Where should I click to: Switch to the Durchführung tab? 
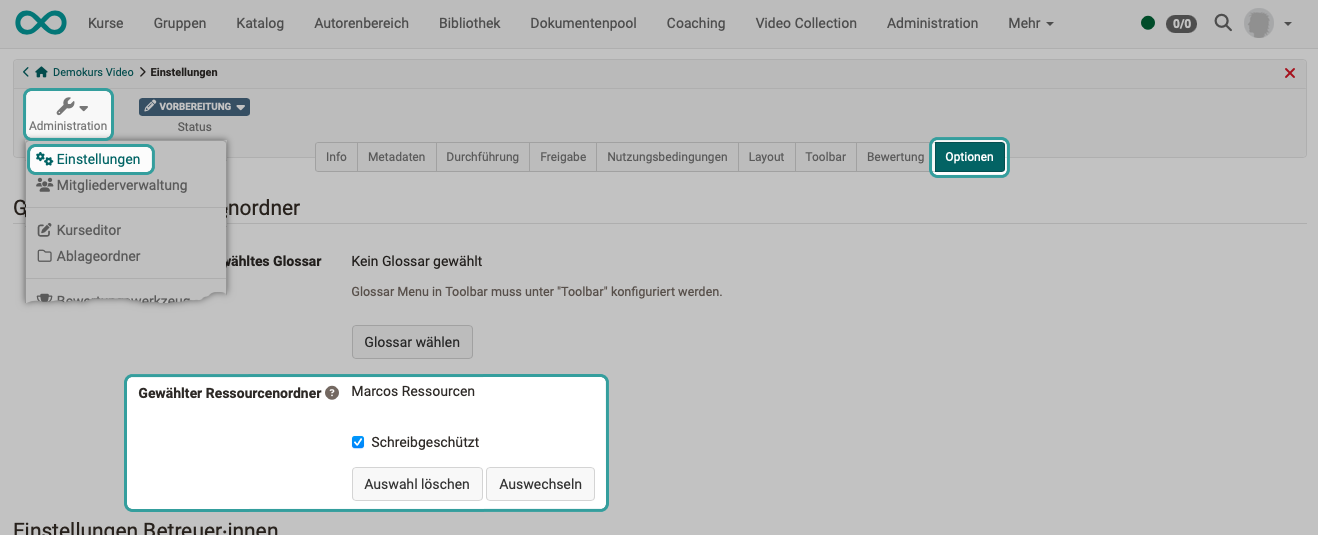(482, 157)
